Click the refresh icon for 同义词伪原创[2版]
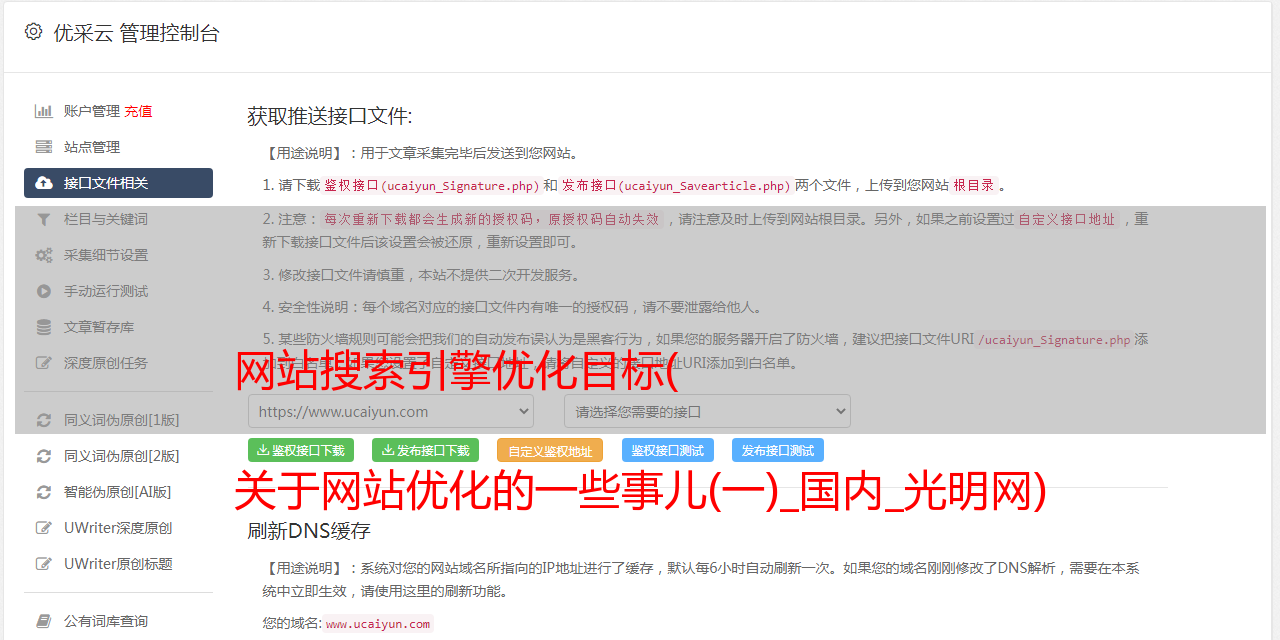This screenshot has height=640, width=1280. point(44,456)
